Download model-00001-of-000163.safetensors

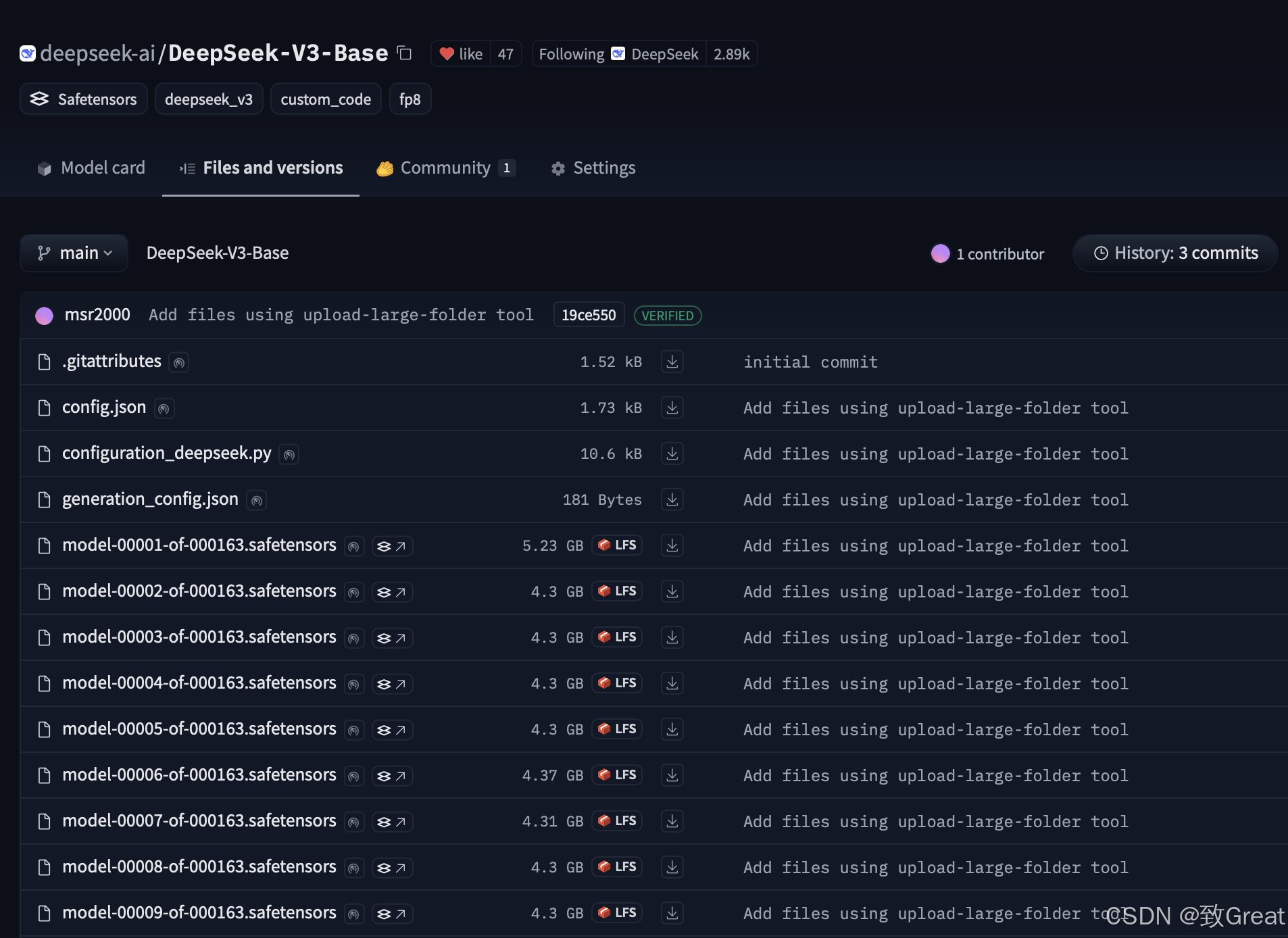(672, 545)
